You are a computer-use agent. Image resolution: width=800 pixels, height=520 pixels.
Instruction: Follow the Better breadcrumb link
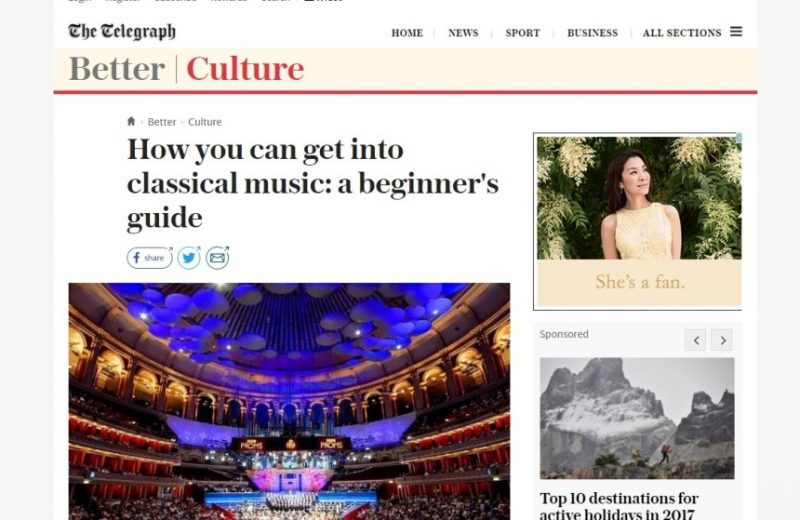tap(162, 122)
